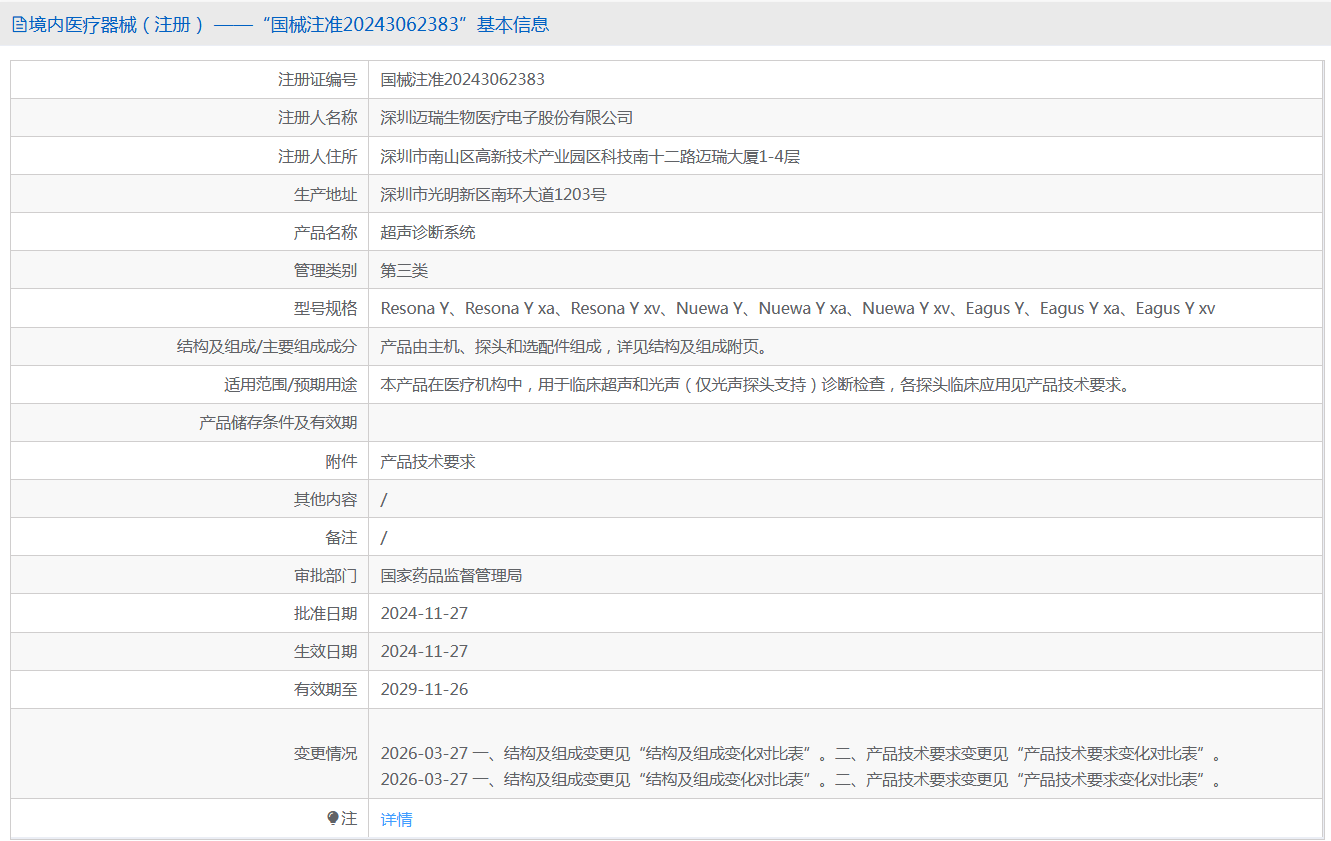Select the 适用范围/预期用途 label

pyautogui.click(x=290, y=384)
